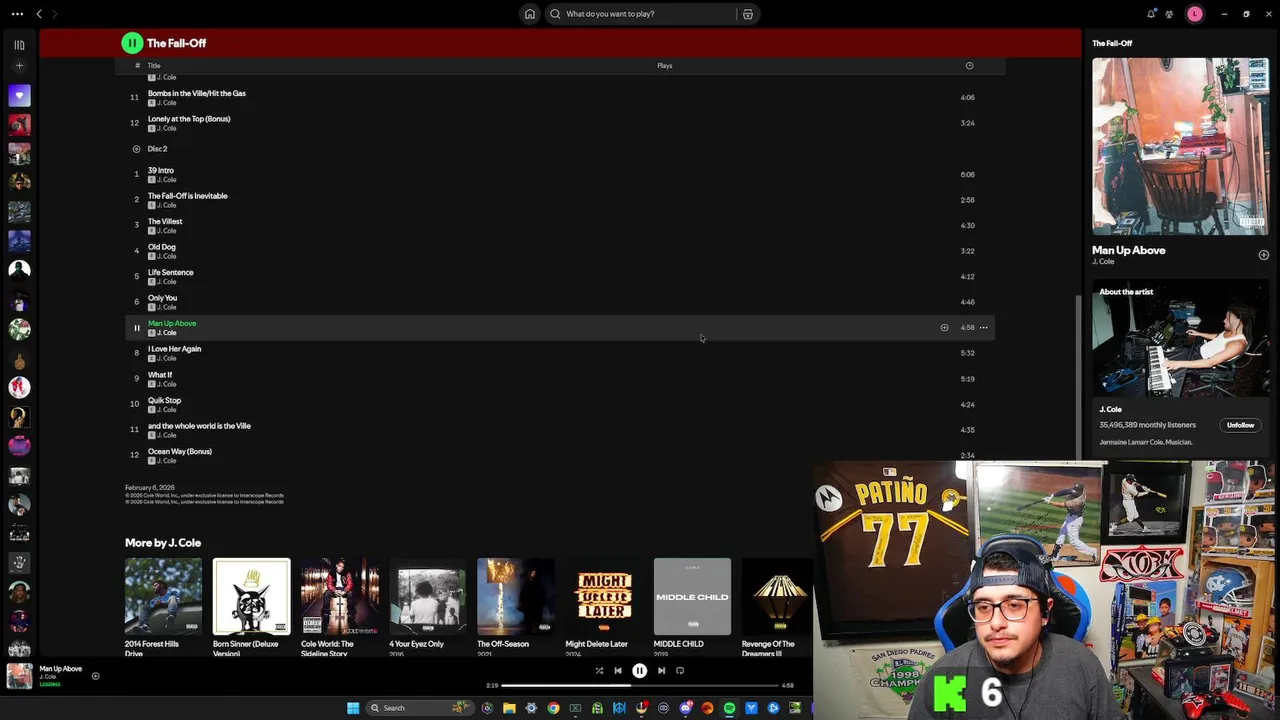Pause the album with green header button
Image resolution: width=1280 pixels, height=720 pixels.
[x=132, y=43]
